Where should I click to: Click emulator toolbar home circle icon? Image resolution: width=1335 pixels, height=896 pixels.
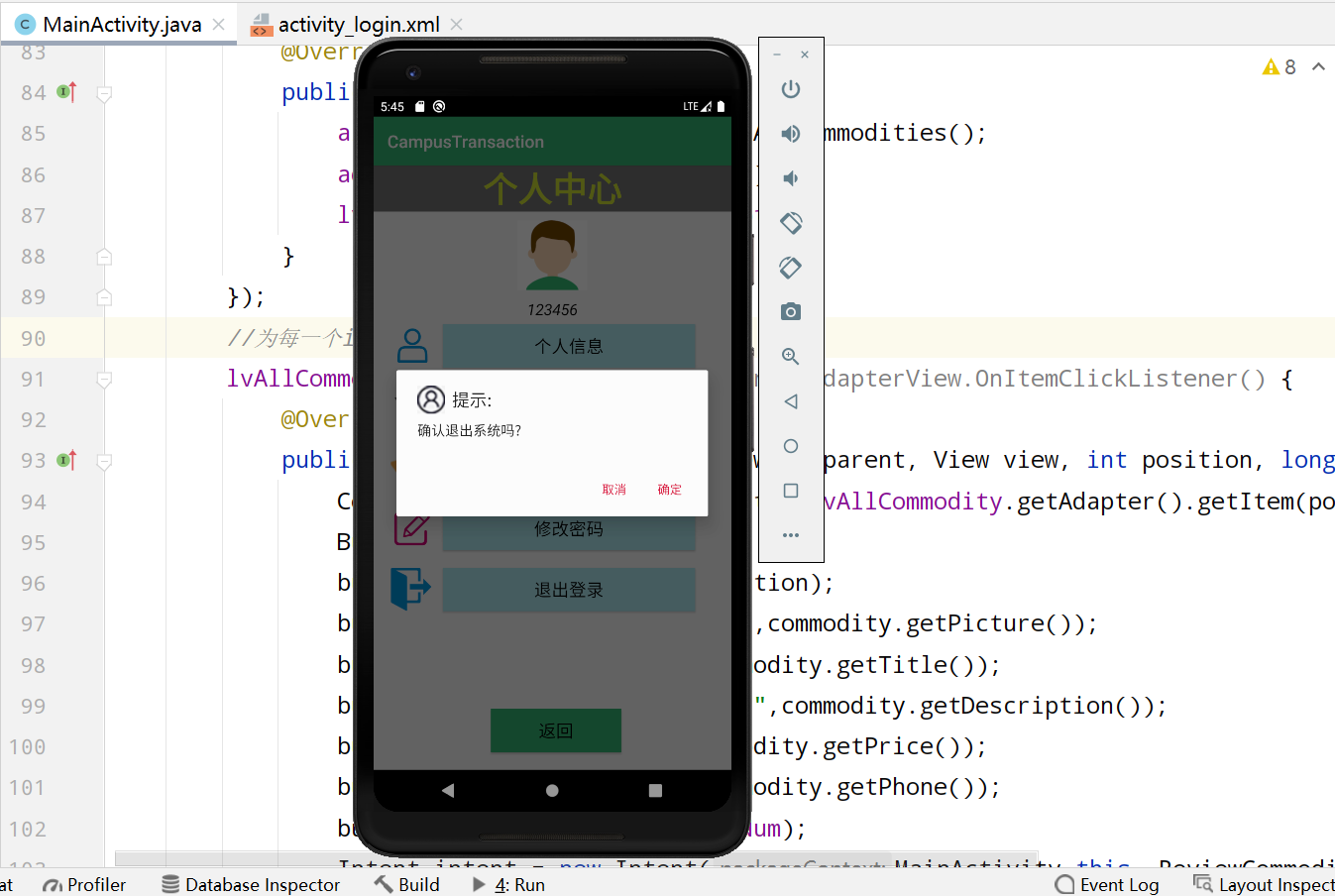coord(790,446)
